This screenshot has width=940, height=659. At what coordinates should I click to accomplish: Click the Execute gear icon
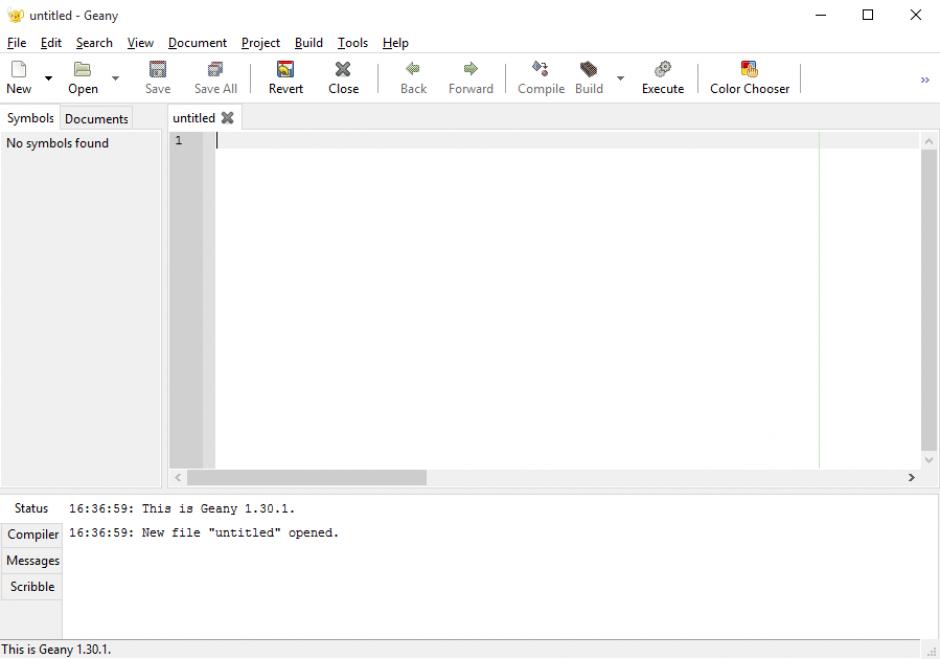662,70
